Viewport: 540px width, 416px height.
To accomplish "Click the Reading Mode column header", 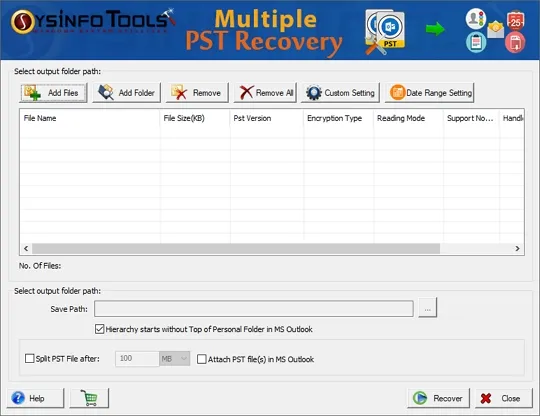I will click(409, 118).
